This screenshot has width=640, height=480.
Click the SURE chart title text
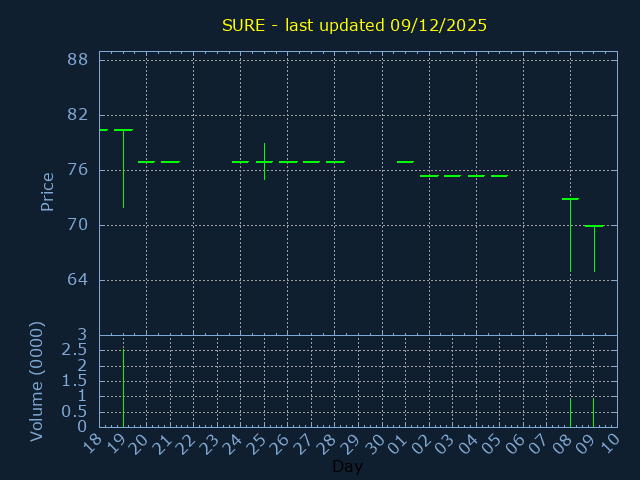point(354,25)
